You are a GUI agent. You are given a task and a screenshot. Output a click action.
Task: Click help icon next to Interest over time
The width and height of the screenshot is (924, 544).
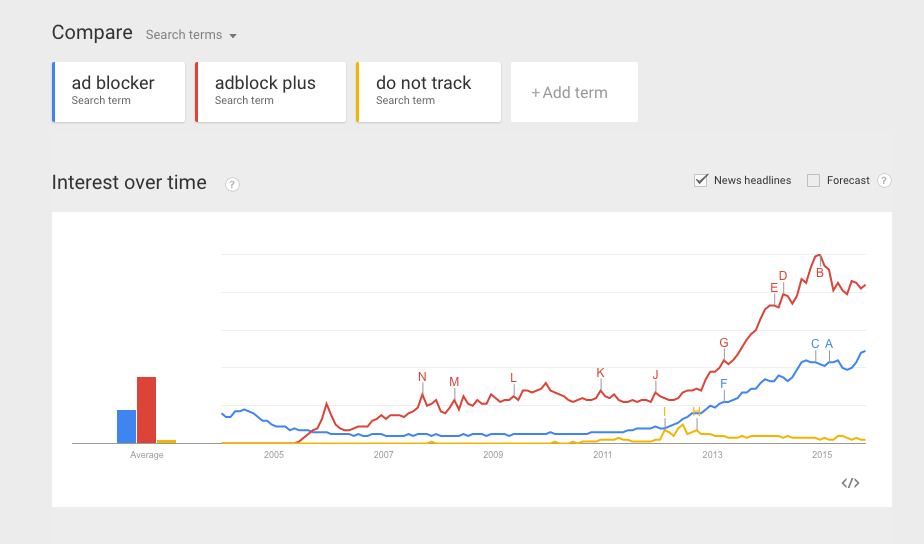click(x=232, y=184)
